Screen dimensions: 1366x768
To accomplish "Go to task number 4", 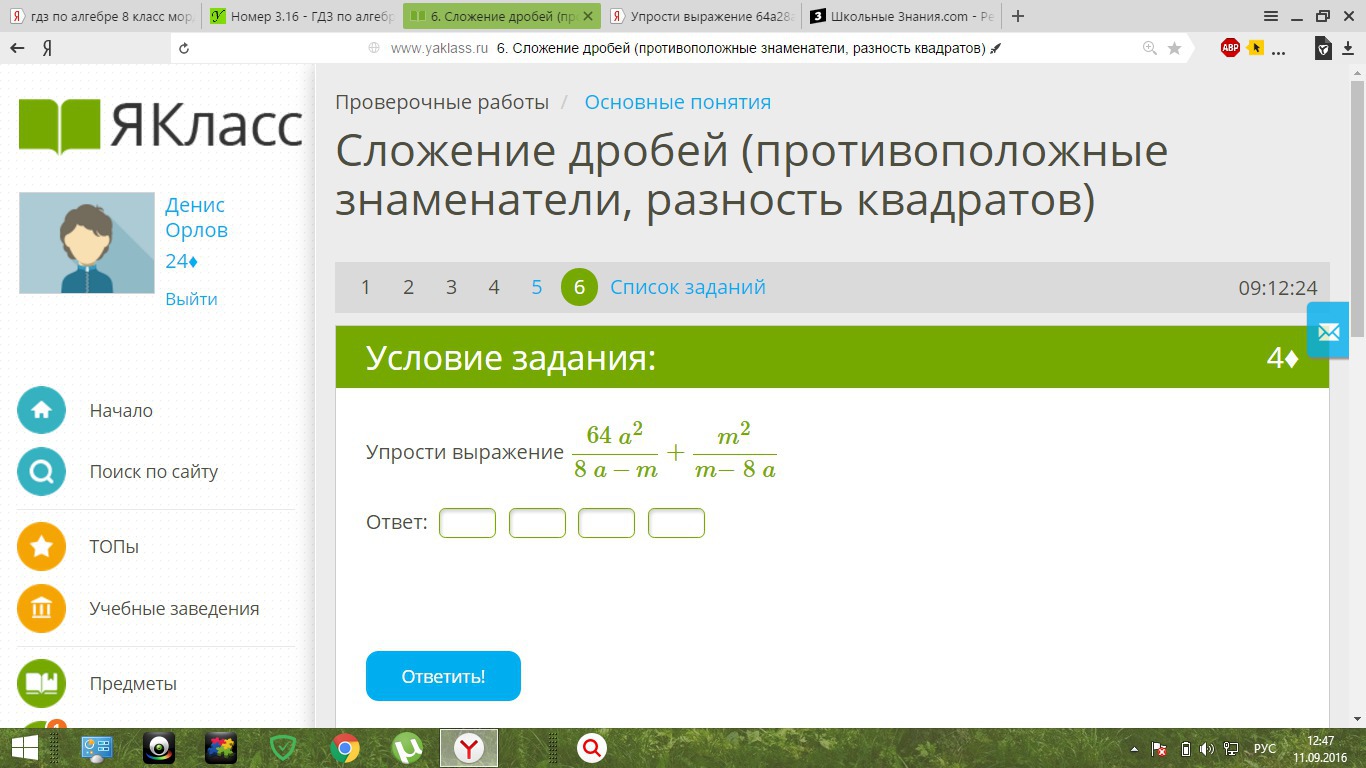I will pos(494,287).
